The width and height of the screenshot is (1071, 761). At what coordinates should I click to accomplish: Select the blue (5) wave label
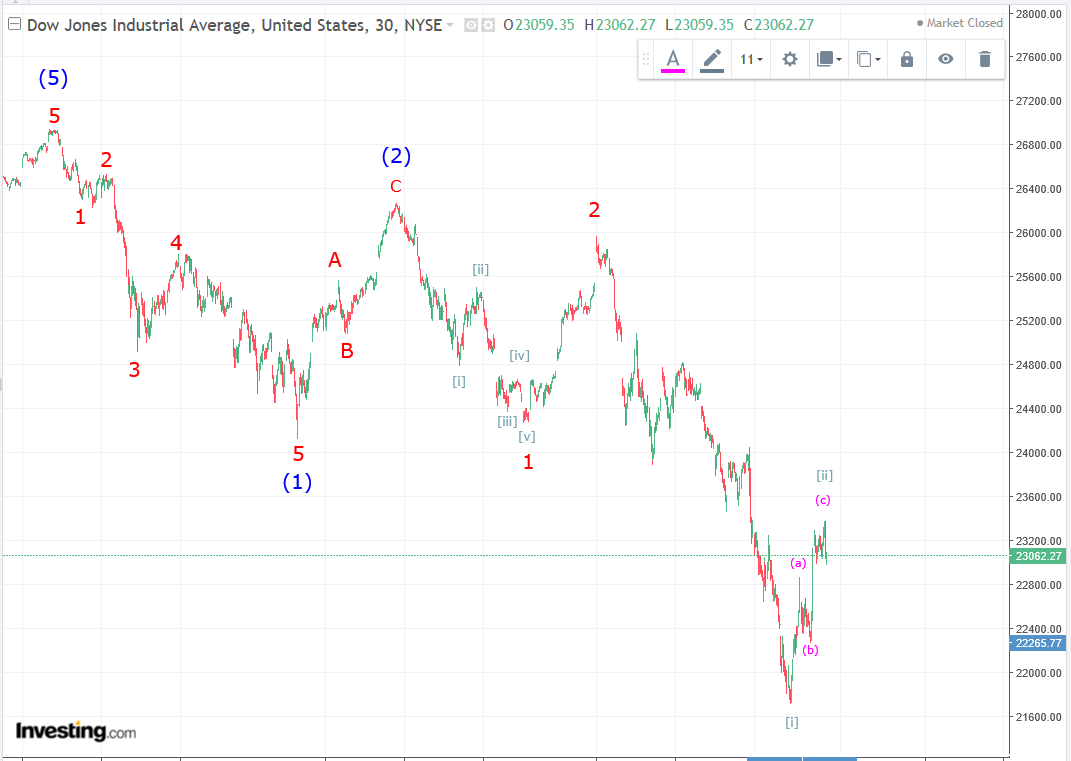click(53, 78)
